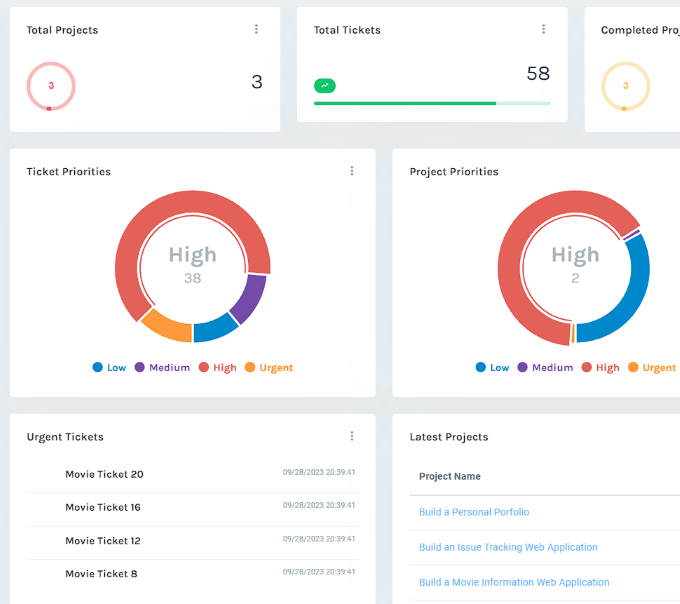Open Build an Issue Tracking Web Application

pyautogui.click(x=508, y=547)
